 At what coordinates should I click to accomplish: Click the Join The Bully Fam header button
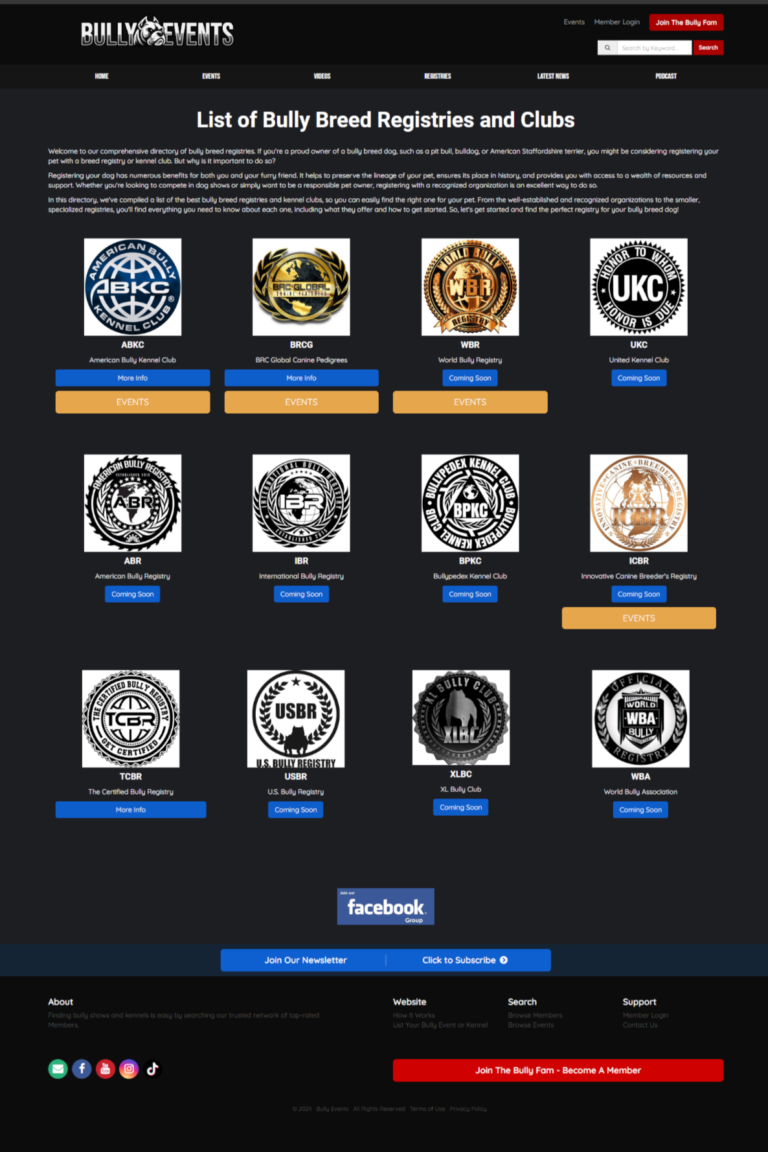pos(686,22)
